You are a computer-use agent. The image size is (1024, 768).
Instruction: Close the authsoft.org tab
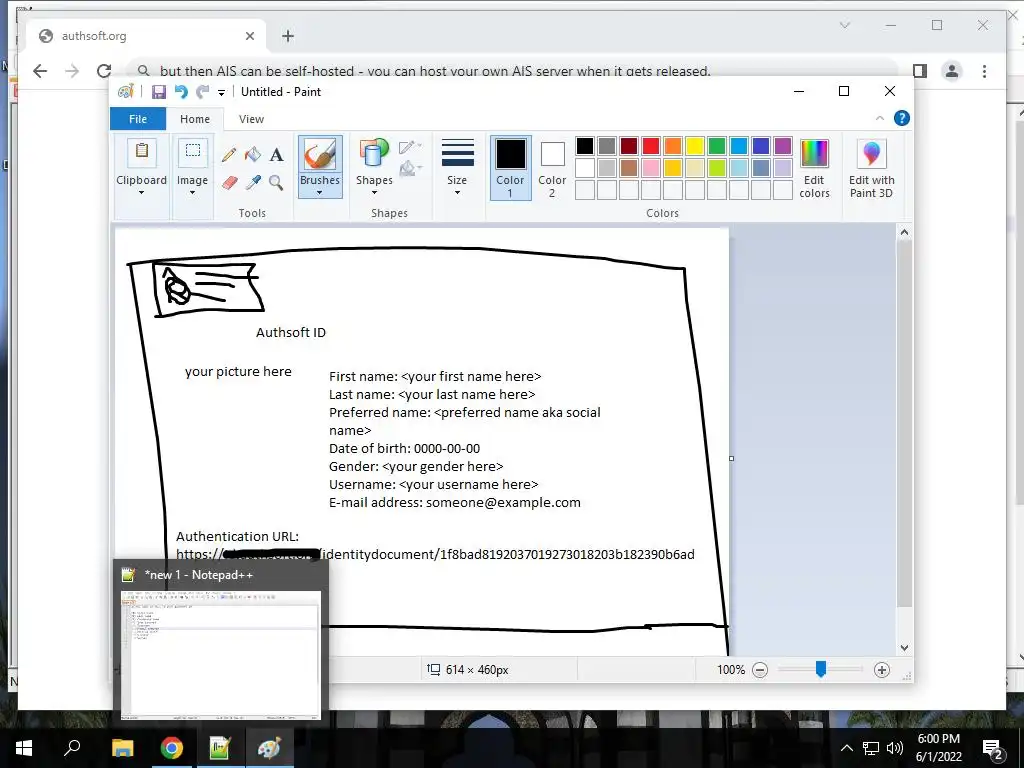click(x=249, y=36)
